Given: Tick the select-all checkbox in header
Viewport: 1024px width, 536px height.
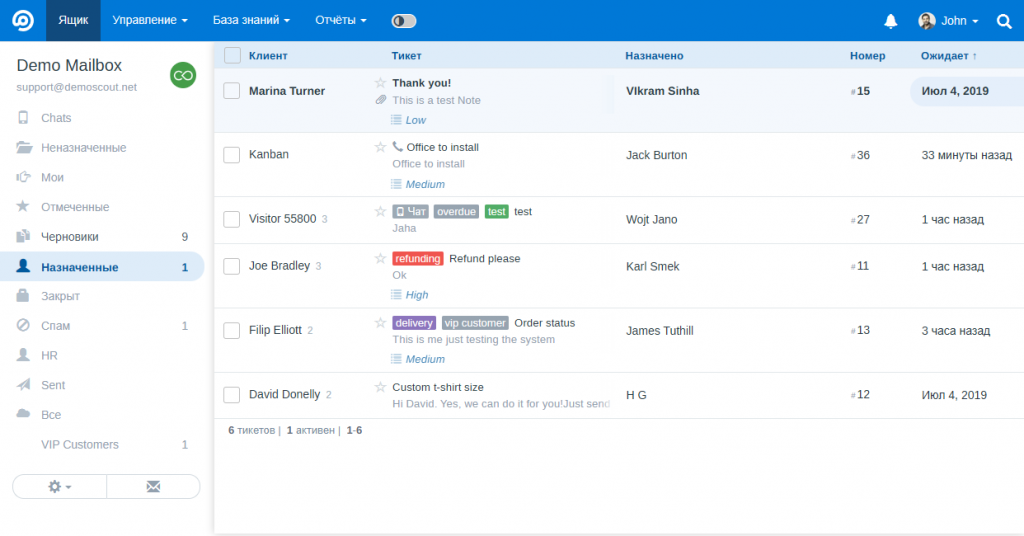Looking at the screenshot, I should coord(232,56).
